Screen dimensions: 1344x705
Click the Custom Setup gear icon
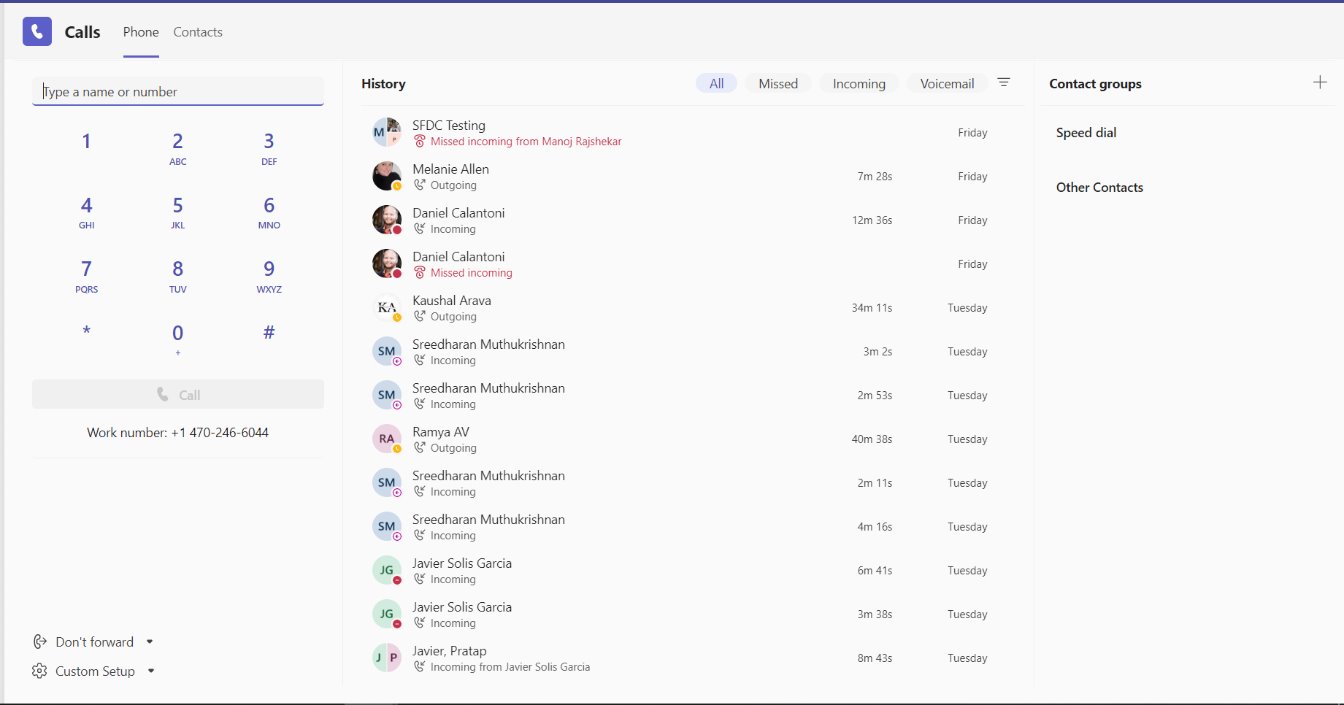(x=40, y=671)
